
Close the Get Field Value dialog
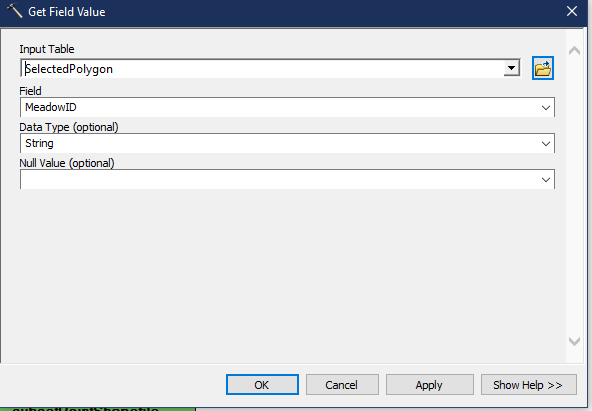click(x=572, y=11)
